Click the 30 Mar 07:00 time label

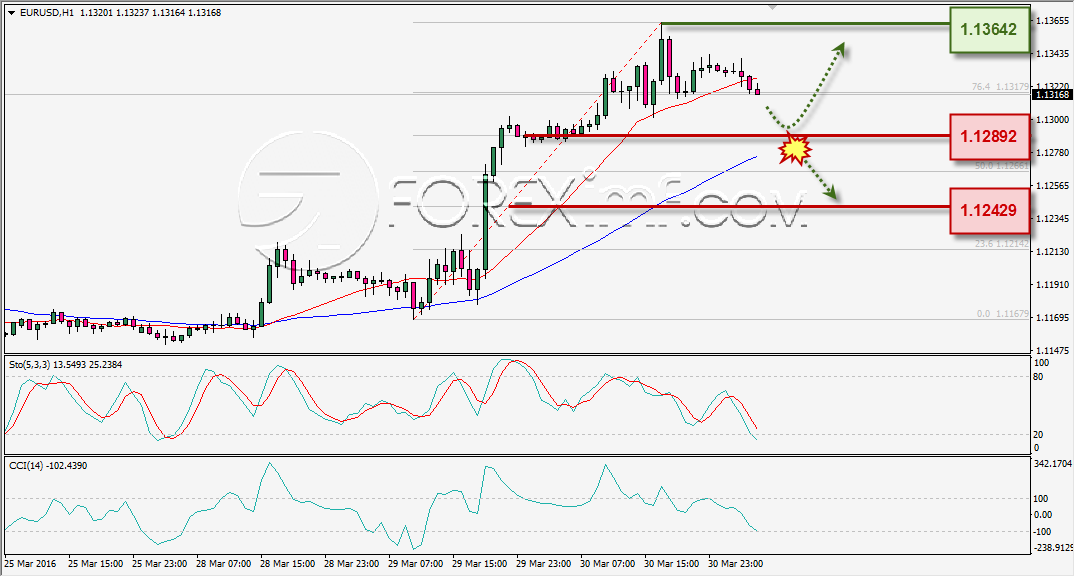coord(607,564)
